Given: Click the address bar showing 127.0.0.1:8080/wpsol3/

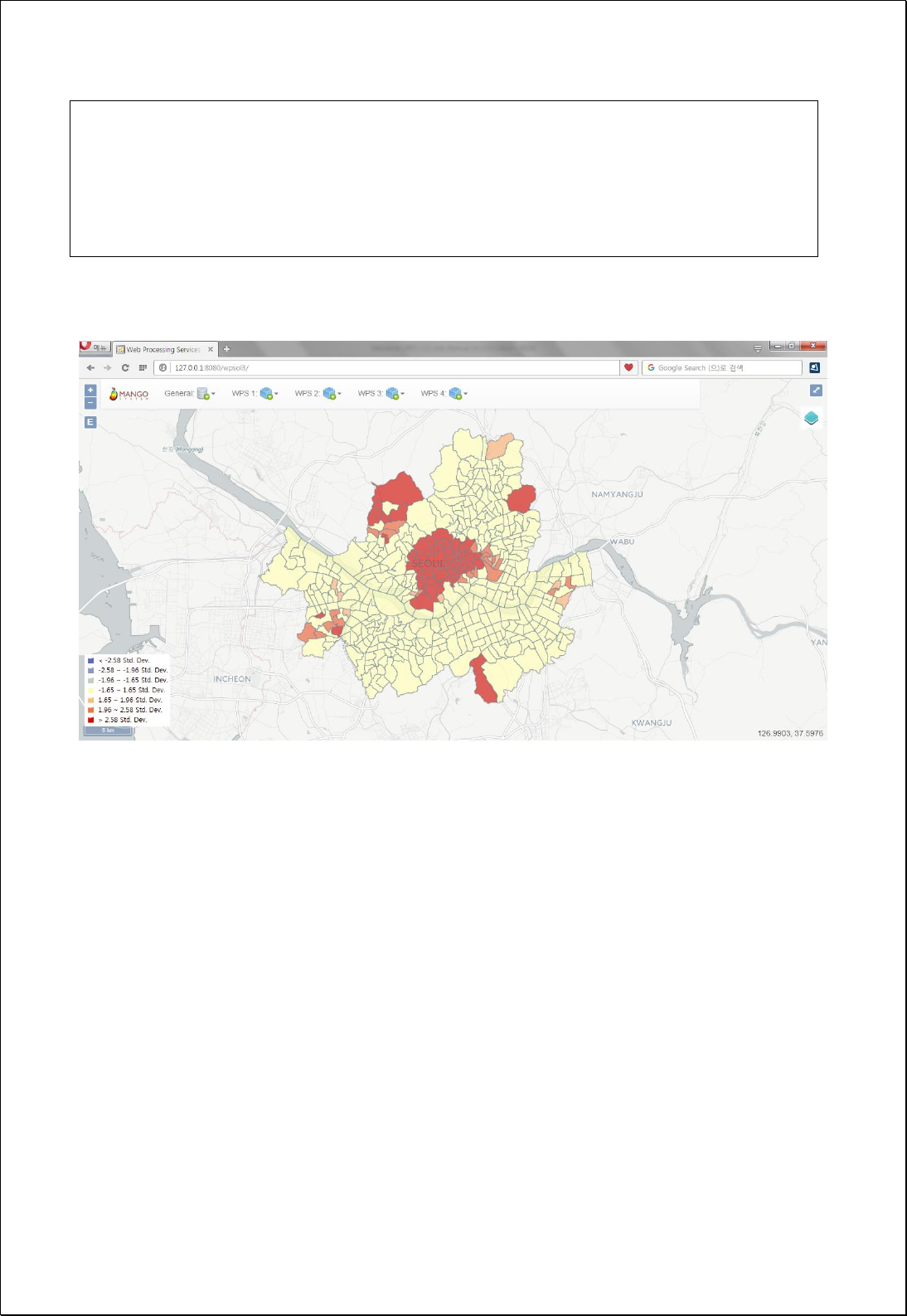Looking at the screenshot, I should pos(386,367).
